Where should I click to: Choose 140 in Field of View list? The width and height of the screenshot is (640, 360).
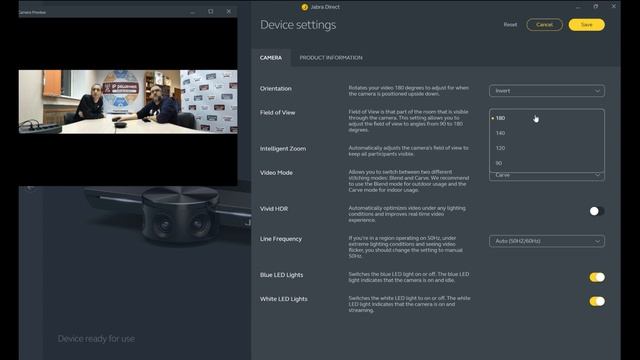click(547, 133)
